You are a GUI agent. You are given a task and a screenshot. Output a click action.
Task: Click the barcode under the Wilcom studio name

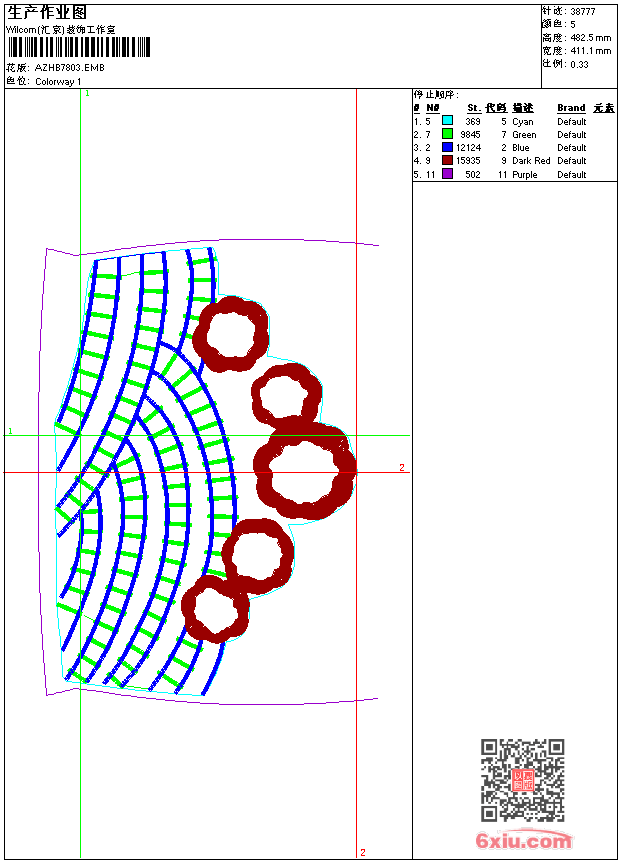click(x=79, y=47)
